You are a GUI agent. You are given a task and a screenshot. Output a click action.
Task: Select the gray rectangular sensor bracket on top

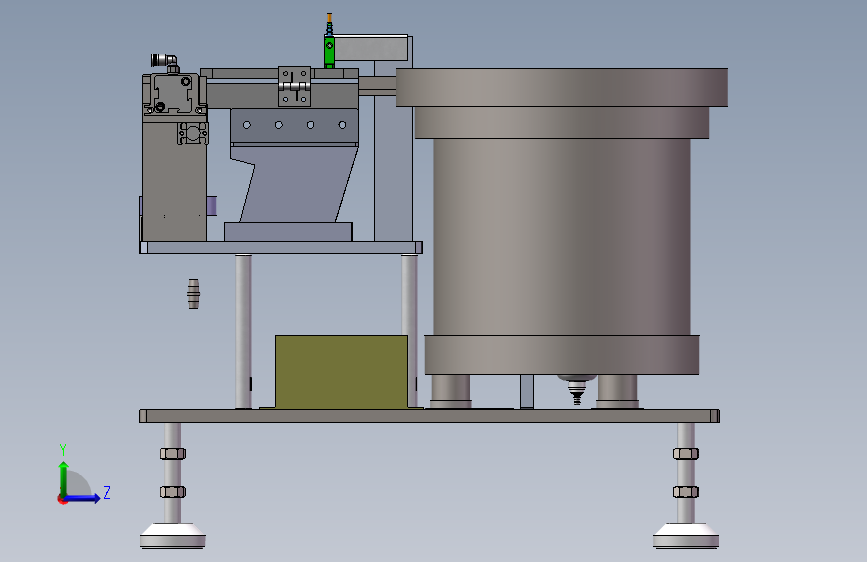pyautogui.click(x=371, y=48)
